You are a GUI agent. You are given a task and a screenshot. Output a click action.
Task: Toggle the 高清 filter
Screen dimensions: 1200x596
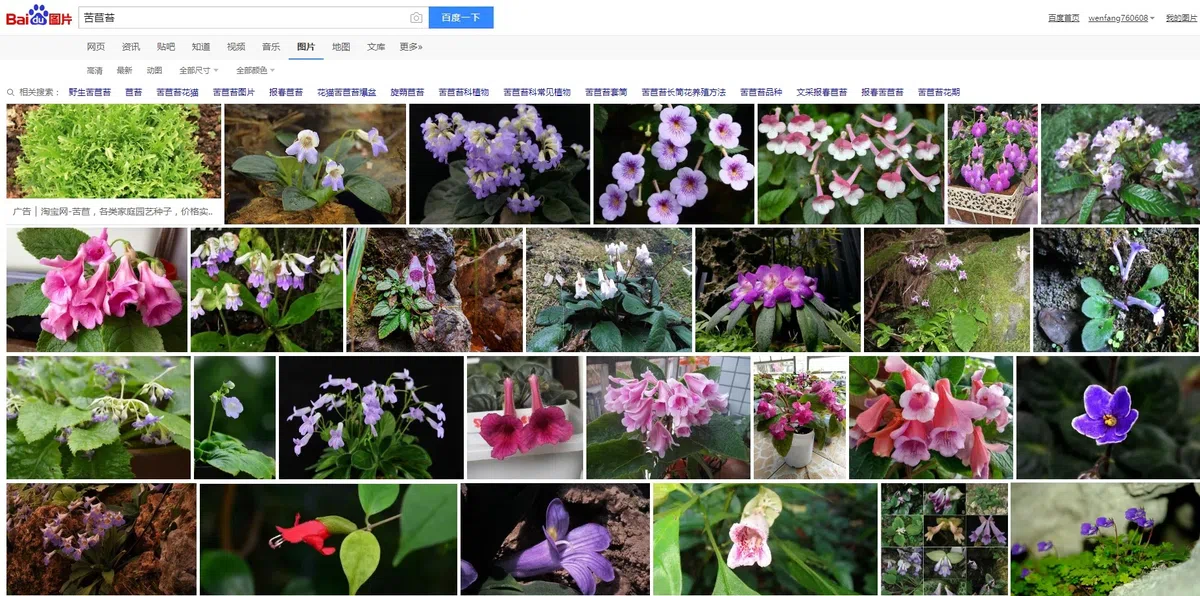94,71
